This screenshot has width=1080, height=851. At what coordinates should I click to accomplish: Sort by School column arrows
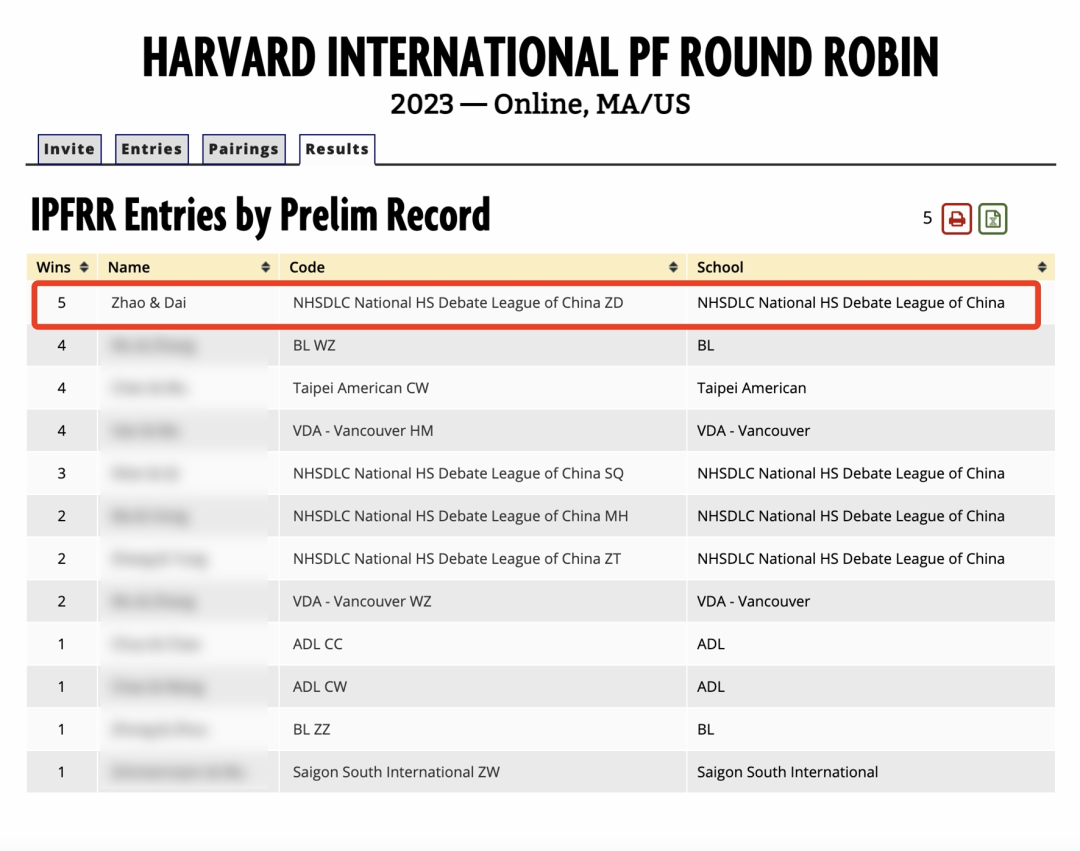click(1041, 267)
